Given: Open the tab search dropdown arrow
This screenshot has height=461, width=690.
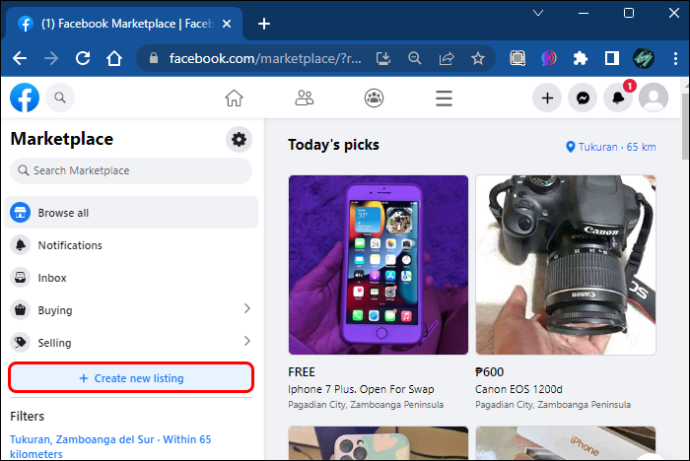Looking at the screenshot, I should 538,13.
